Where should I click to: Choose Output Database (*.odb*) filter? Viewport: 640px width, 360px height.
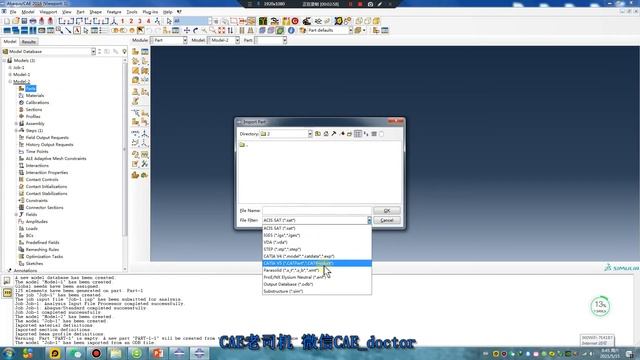click(x=317, y=284)
